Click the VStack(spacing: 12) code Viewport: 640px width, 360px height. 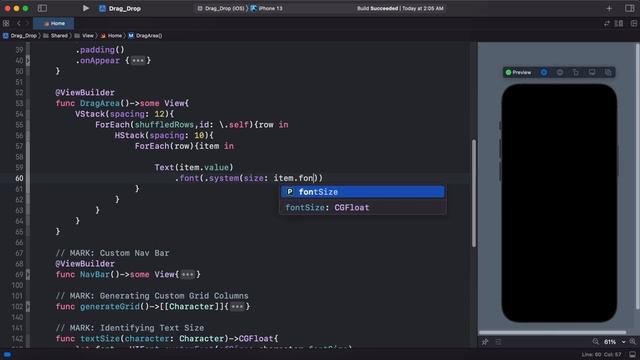click(124, 114)
